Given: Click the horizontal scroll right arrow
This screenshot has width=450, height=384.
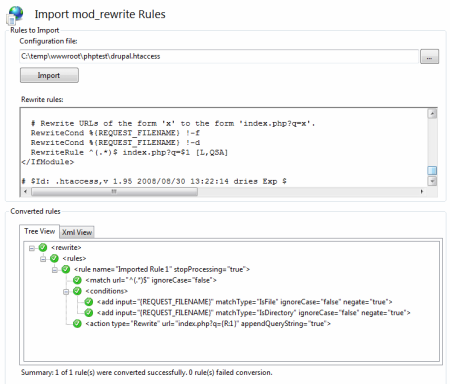Looking at the screenshot, I should coord(422,192).
